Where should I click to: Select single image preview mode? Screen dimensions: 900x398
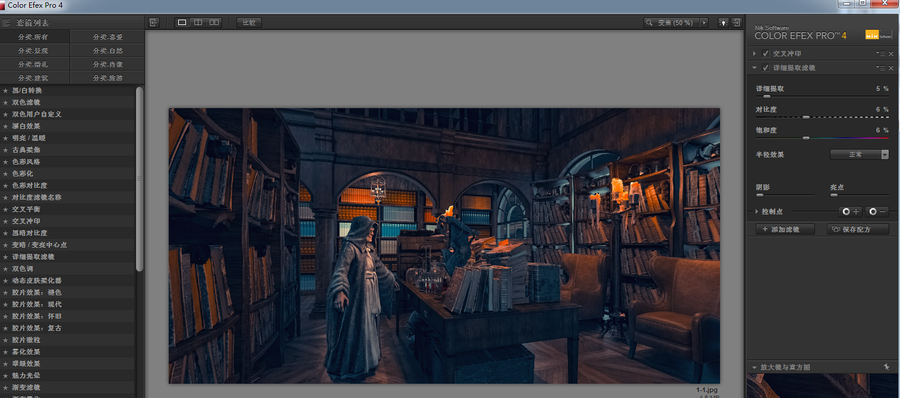182,22
